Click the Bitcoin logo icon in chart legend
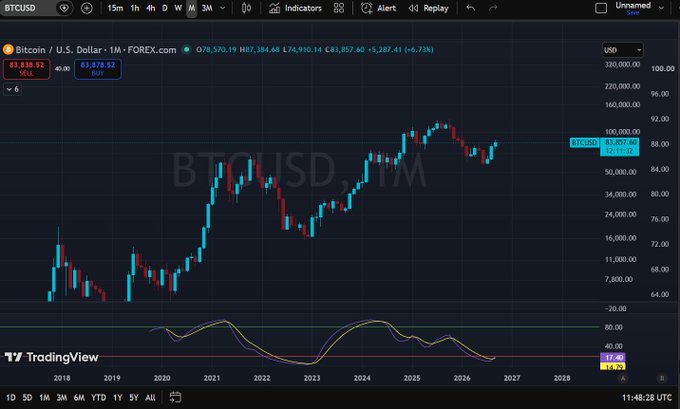Screen dimensions: 680x409 (8, 49)
